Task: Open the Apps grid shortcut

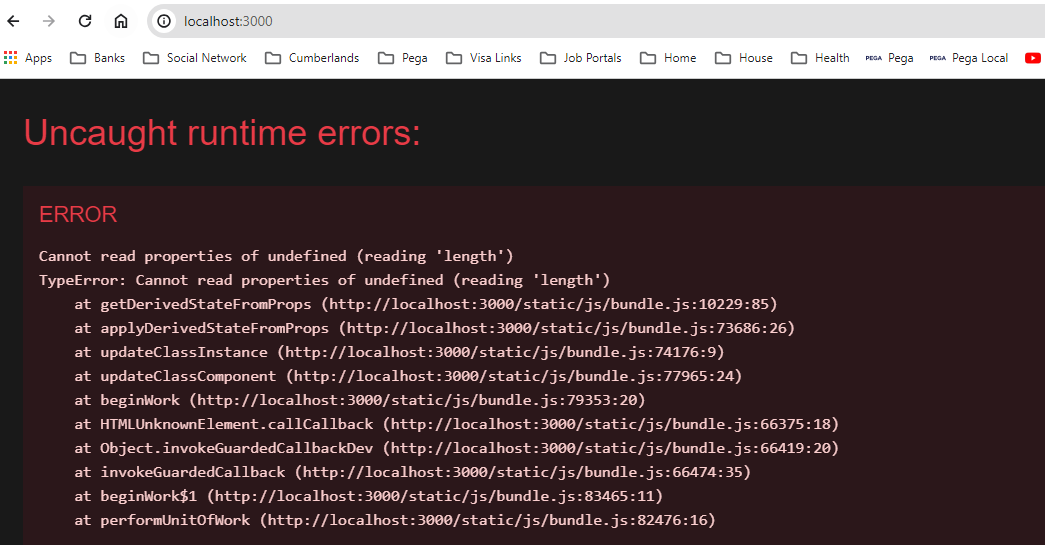Action: point(28,58)
